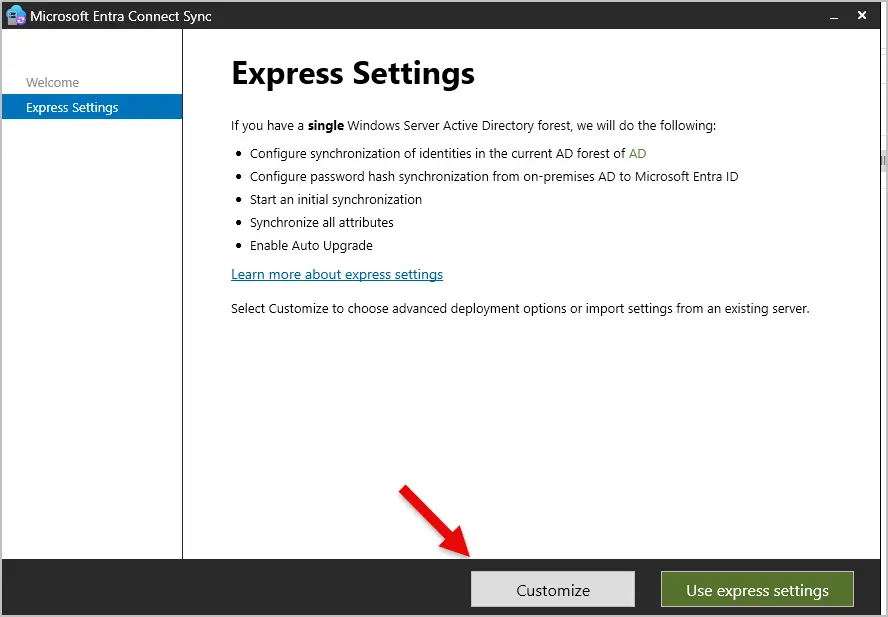This screenshot has width=888, height=617.
Task: Minimize the Entra Connect Sync window
Action: (x=830, y=16)
